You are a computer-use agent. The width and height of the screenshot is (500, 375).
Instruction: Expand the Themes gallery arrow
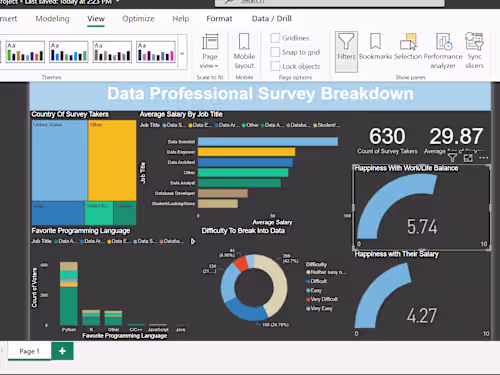coord(182,53)
